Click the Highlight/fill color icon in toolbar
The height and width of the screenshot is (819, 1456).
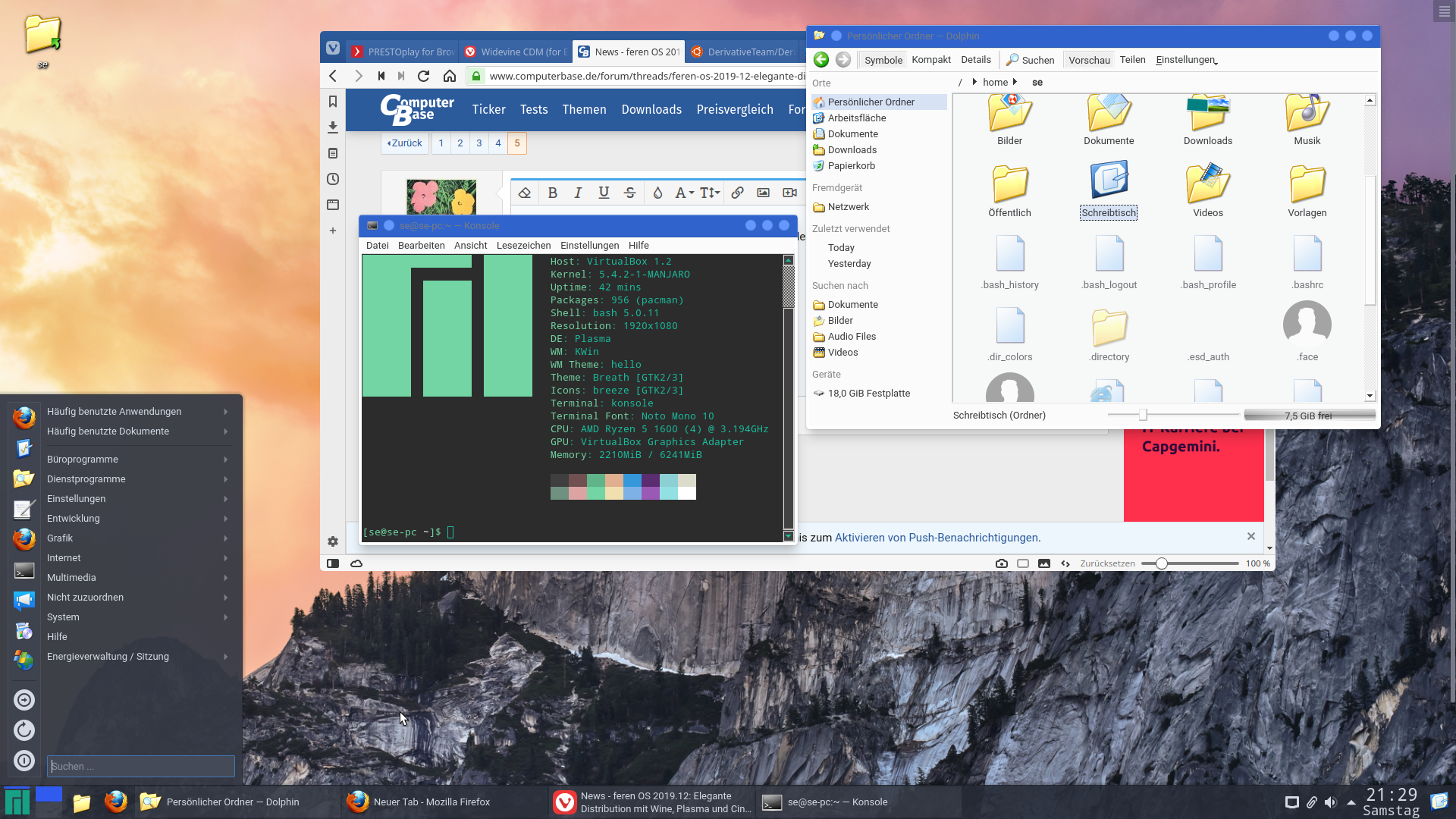coord(658,192)
